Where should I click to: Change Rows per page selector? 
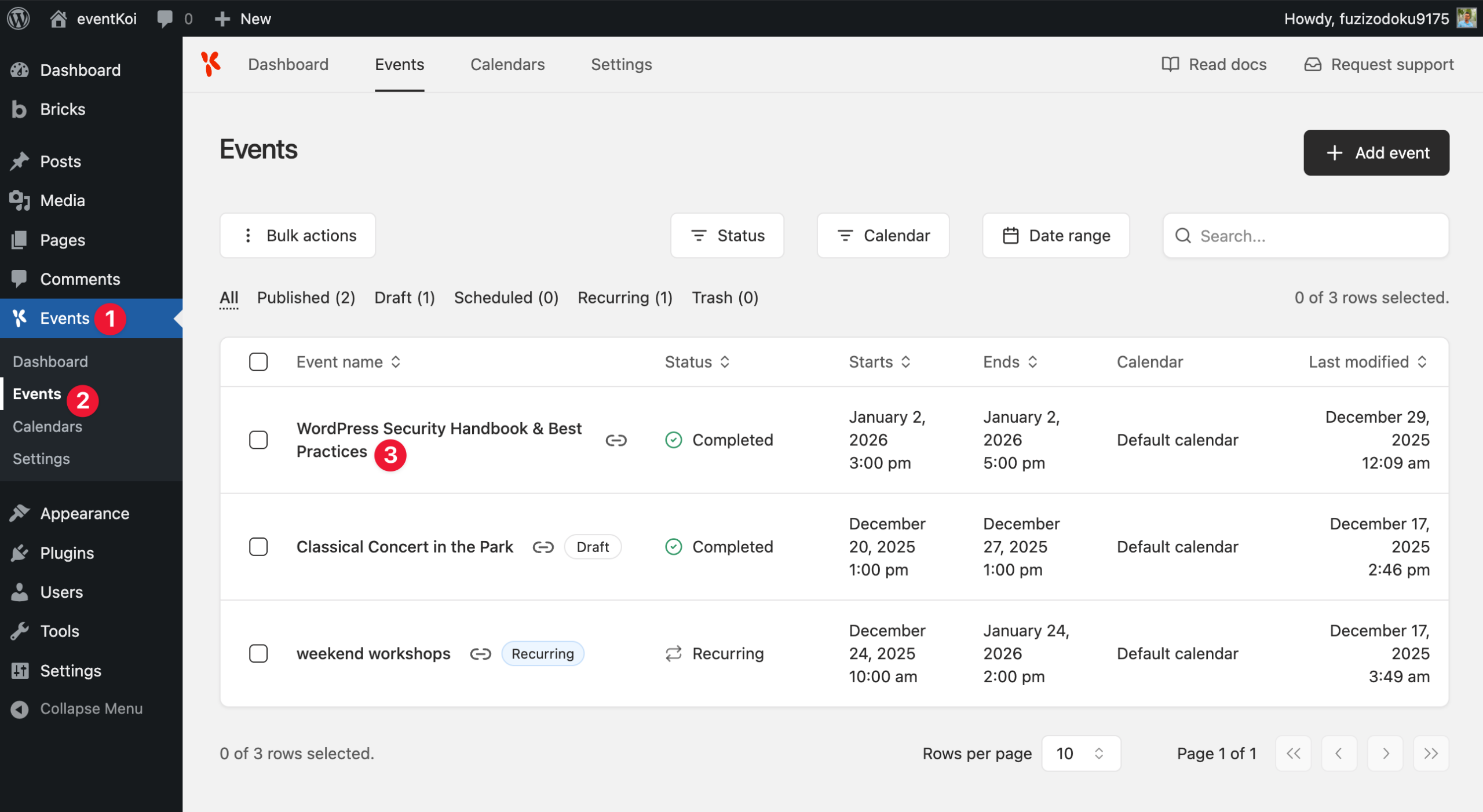(x=1080, y=754)
